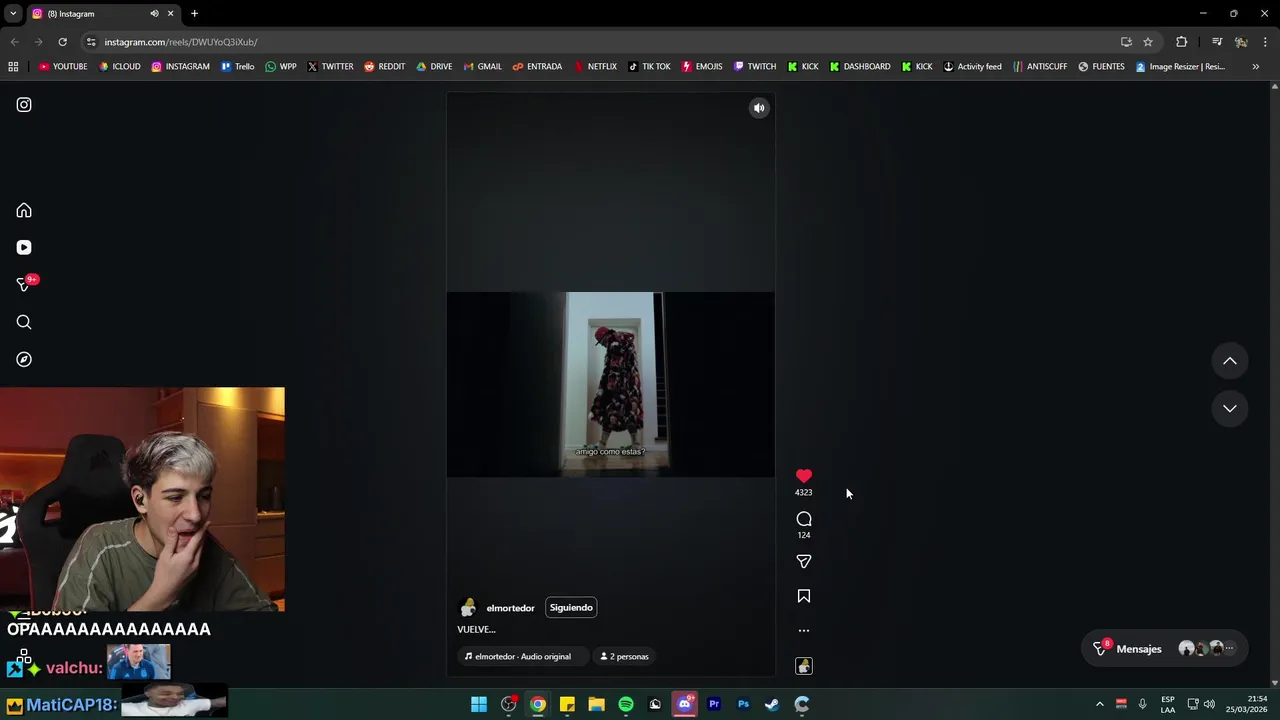
Task: Open the Chrome three-dot menu
Action: coord(1266,42)
